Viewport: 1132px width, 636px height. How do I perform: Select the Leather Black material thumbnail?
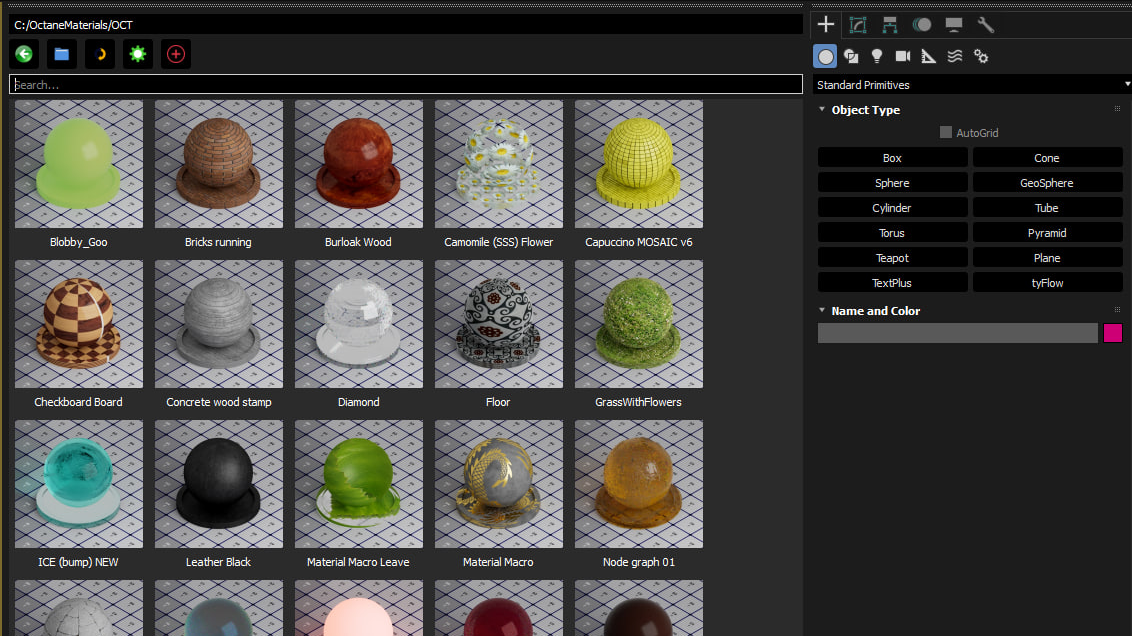[x=218, y=485]
